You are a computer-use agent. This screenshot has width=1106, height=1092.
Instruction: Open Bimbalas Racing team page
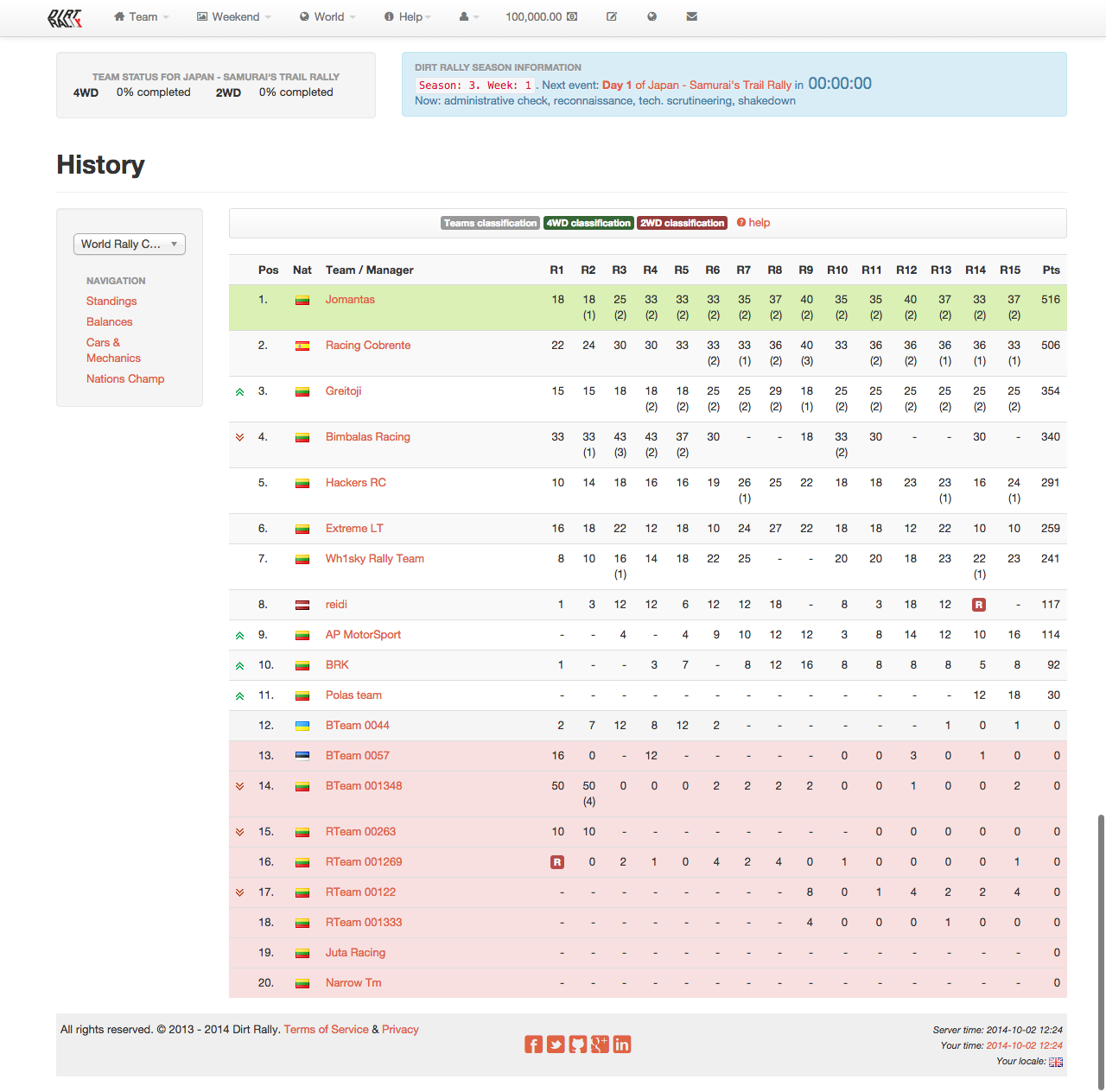(368, 437)
